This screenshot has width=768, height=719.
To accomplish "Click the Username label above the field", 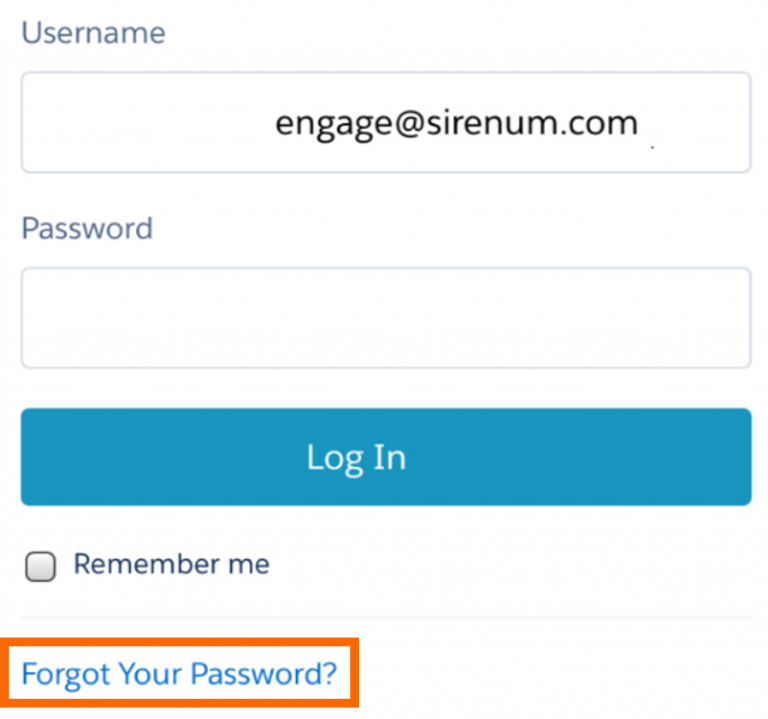I will click(x=93, y=33).
